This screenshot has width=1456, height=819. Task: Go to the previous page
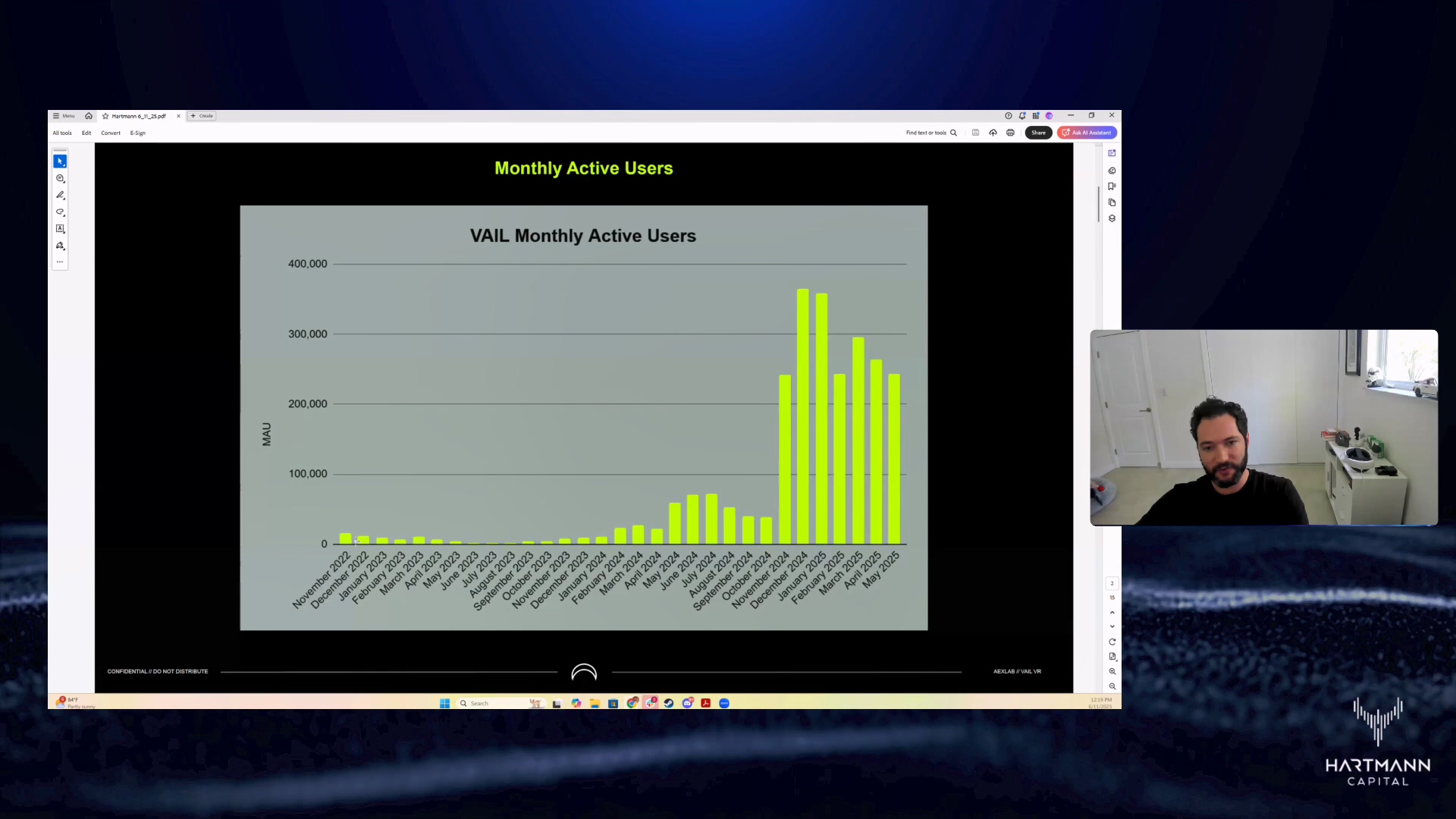1112,612
